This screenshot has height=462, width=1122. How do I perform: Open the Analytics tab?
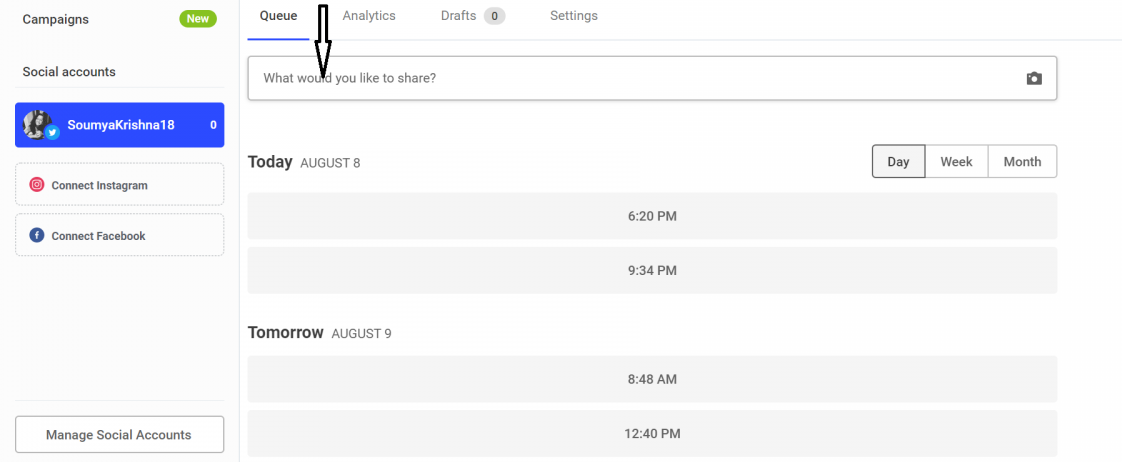click(369, 16)
